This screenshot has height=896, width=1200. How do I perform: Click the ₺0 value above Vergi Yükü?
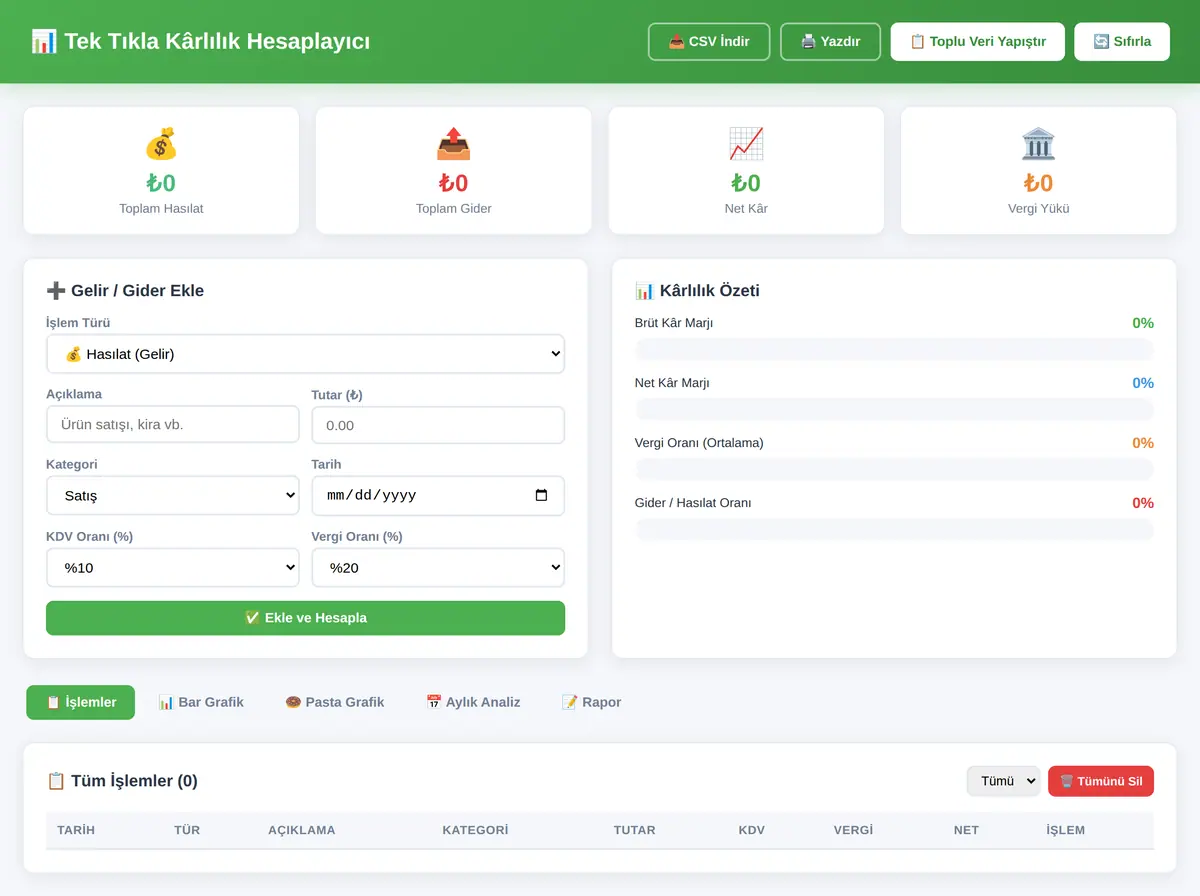pyautogui.click(x=1038, y=183)
